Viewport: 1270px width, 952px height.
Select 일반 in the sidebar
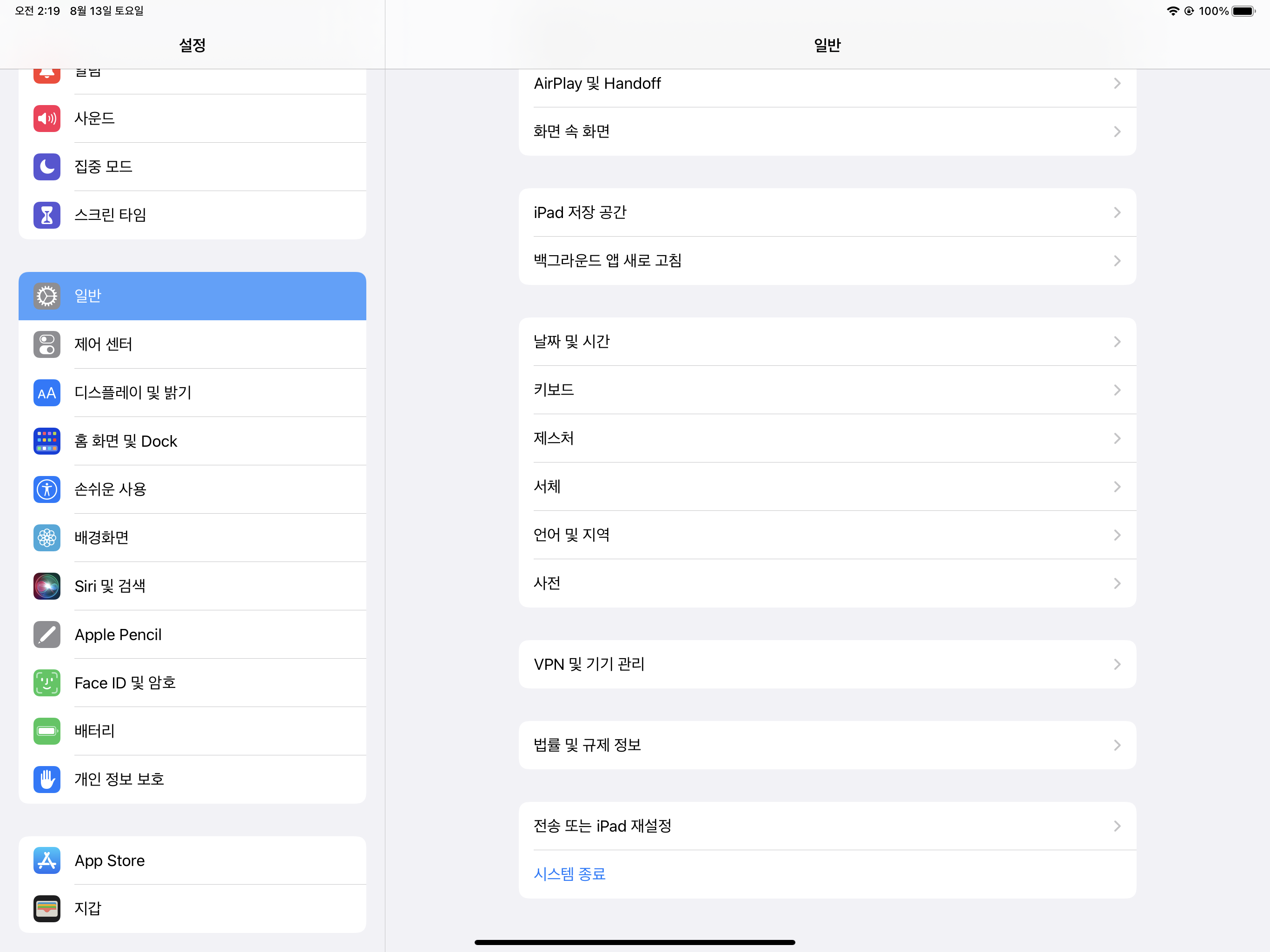[x=192, y=296]
